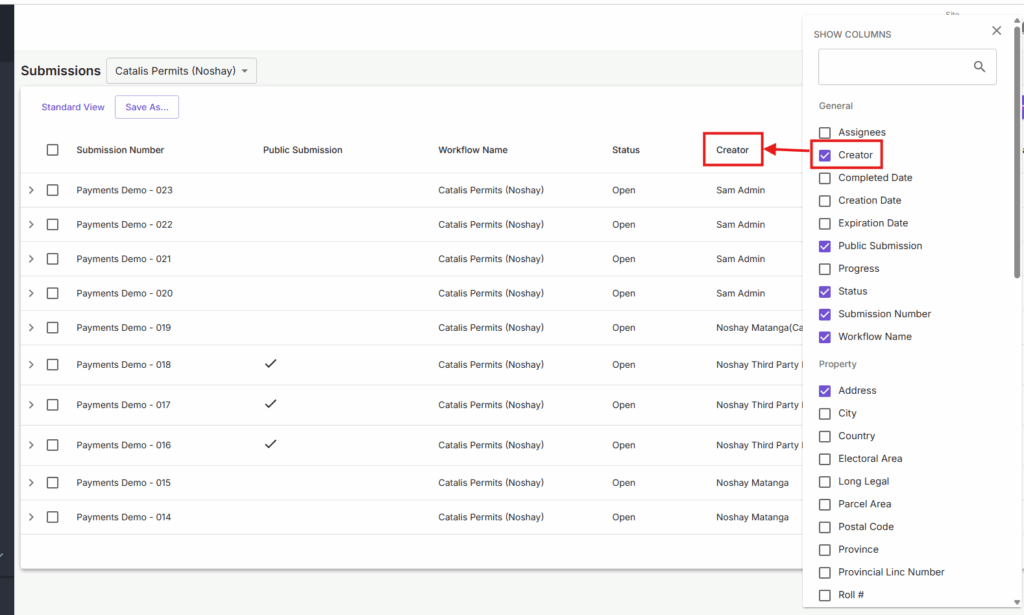Screen dimensions: 1024x615
Task: Select the Payments Demo - 020 row checkbox
Action: pos(53,293)
